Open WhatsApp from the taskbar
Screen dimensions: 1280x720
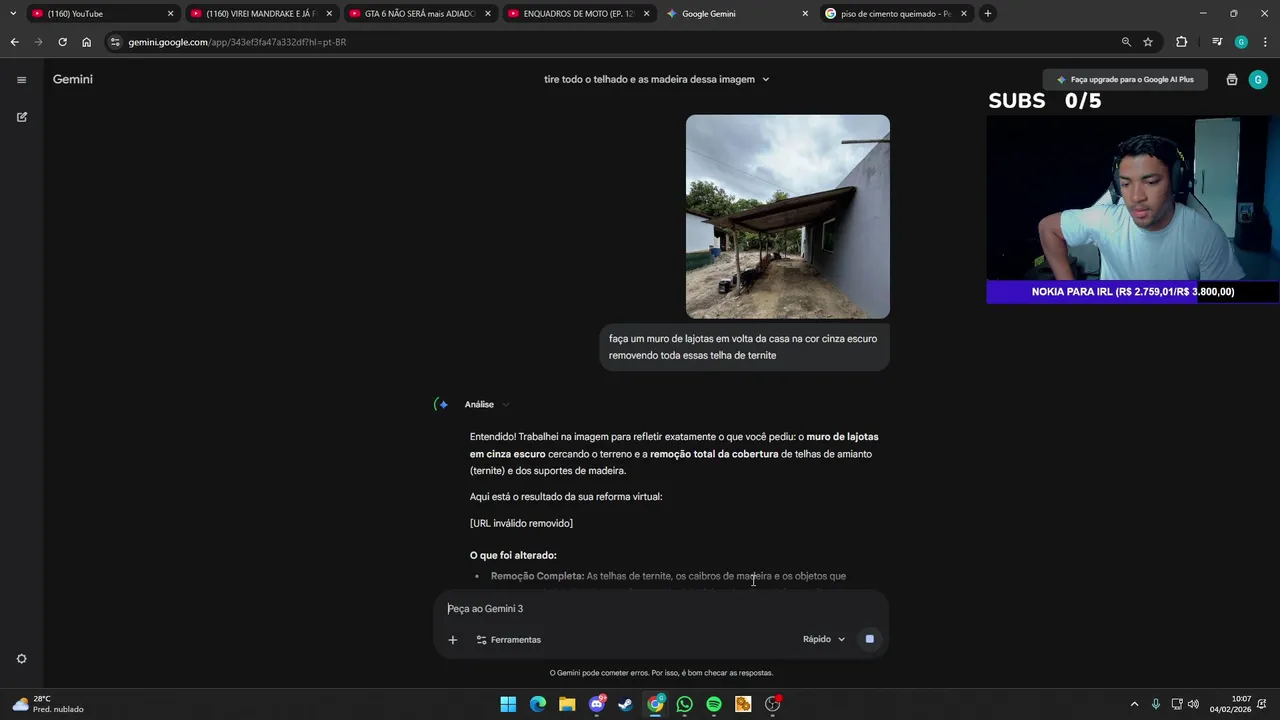pyautogui.click(x=684, y=704)
